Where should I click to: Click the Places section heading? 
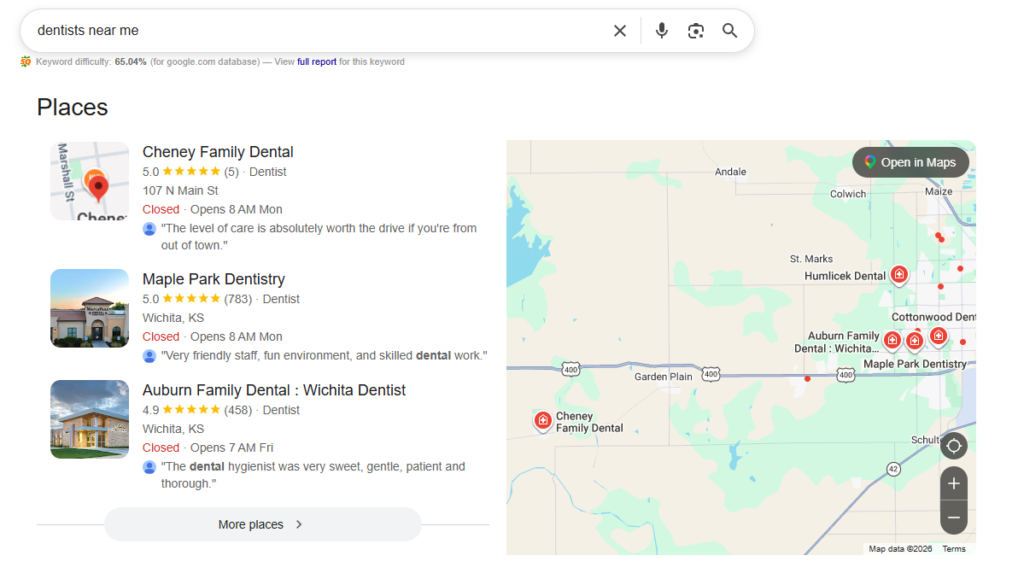[72, 108]
